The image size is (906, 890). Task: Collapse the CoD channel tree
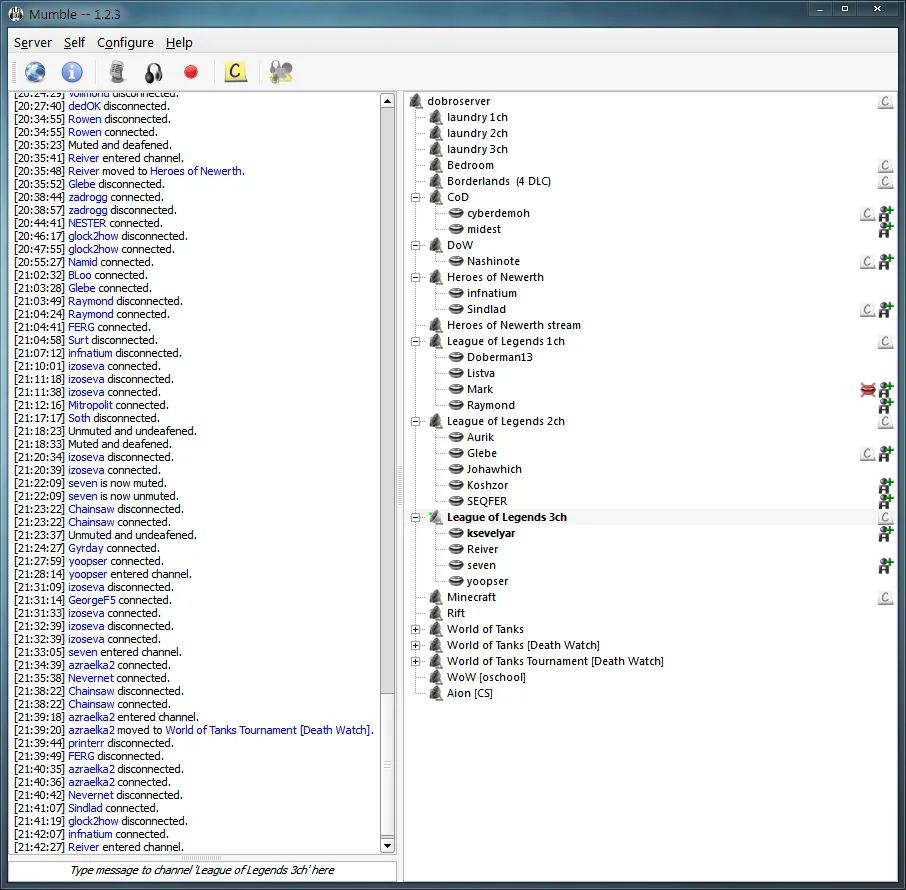pos(416,197)
